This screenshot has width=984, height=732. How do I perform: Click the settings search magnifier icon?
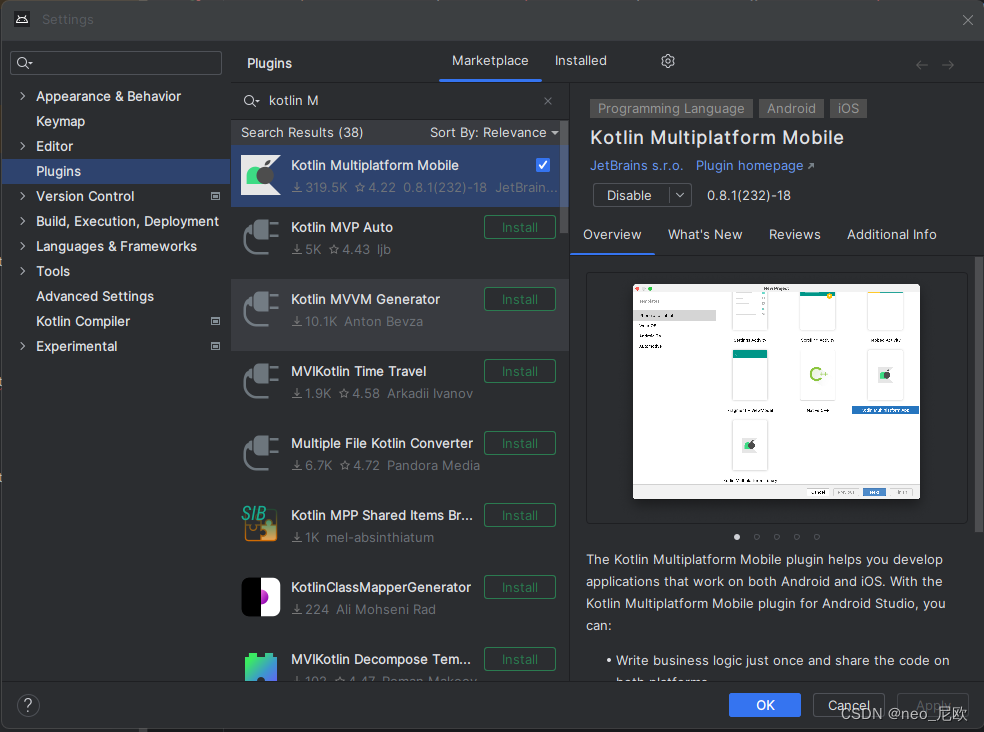24,63
